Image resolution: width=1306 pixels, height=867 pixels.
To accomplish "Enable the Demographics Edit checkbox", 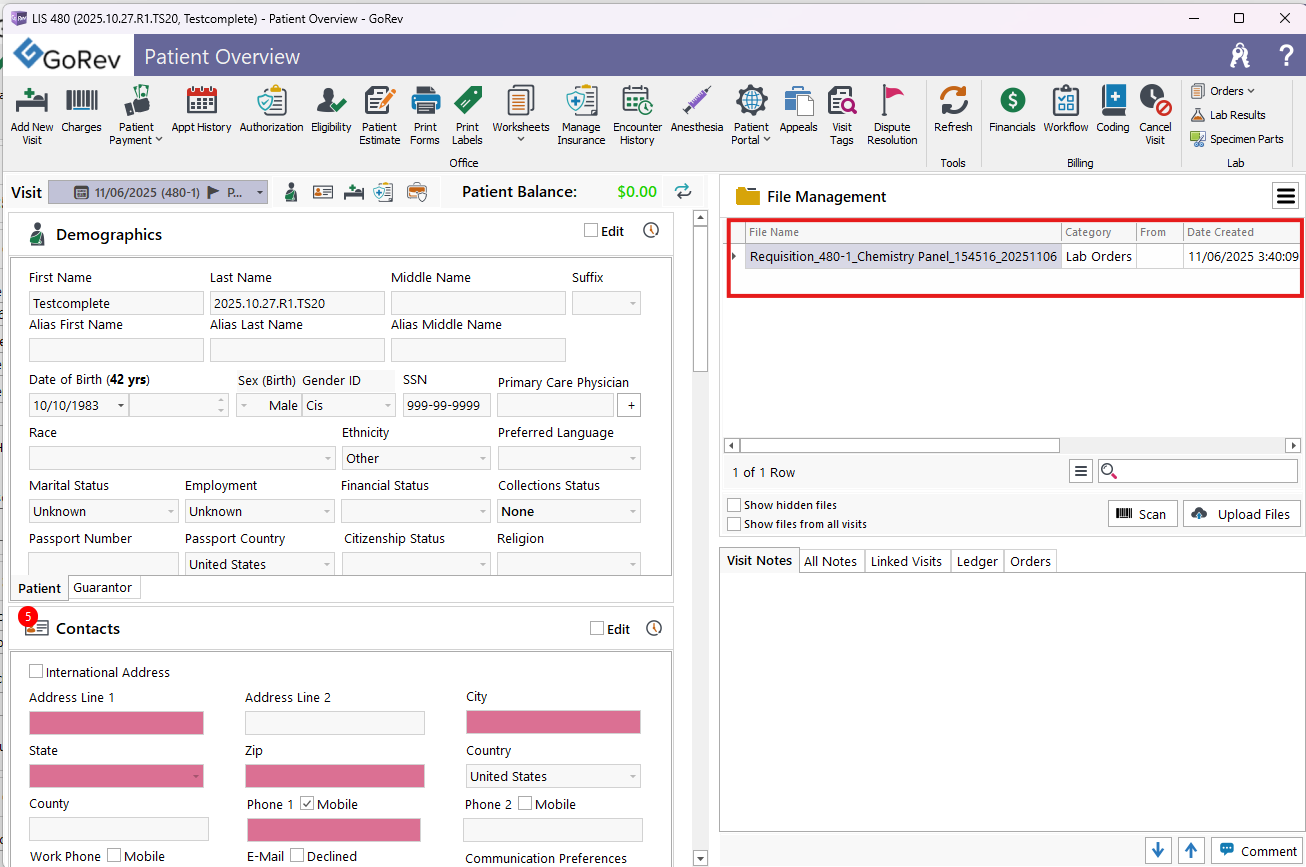I will [x=591, y=231].
